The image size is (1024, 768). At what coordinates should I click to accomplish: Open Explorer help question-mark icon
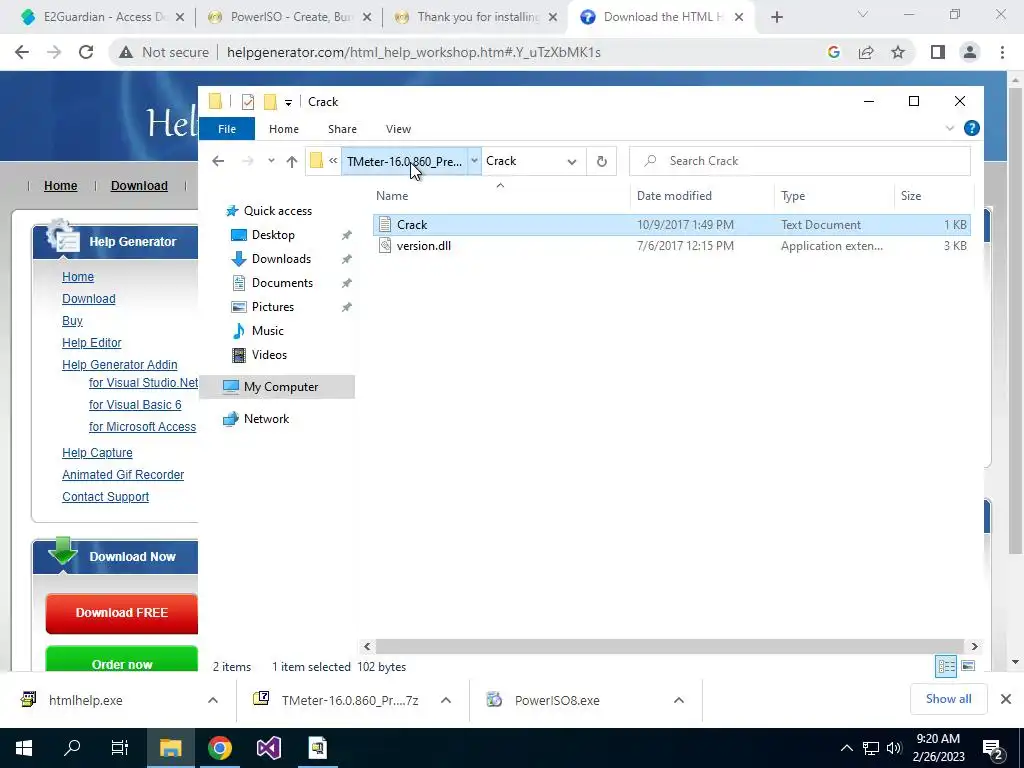tap(972, 128)
